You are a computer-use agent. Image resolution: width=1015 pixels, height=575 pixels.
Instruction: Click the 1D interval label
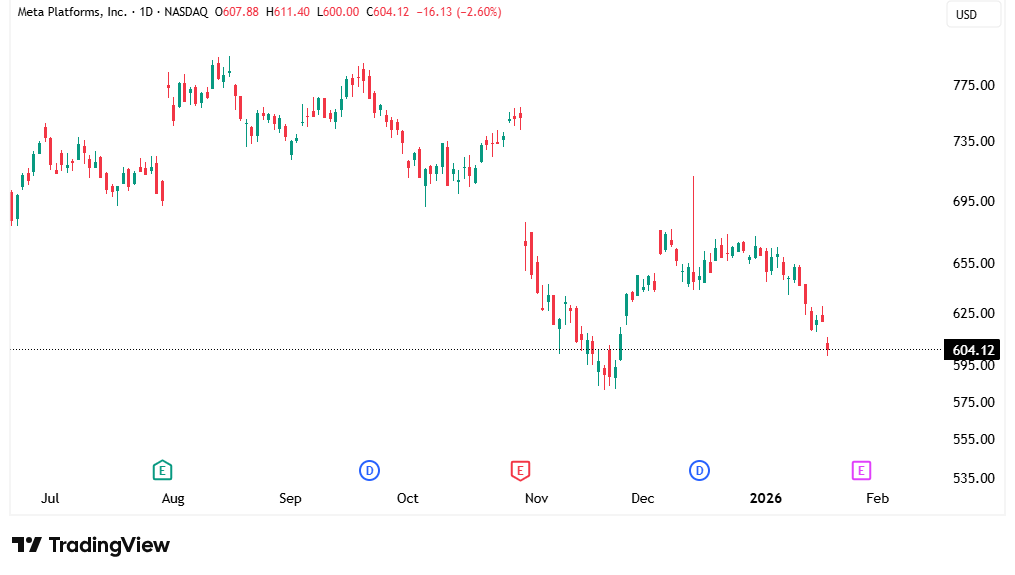[147, 12]
